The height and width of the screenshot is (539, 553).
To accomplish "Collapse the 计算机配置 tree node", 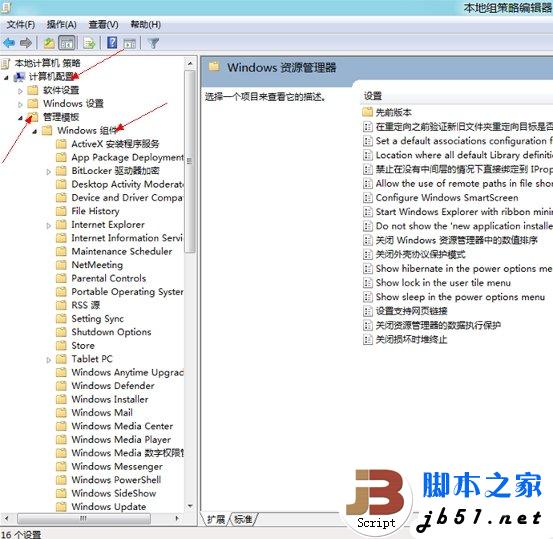I will pos(6,77).
